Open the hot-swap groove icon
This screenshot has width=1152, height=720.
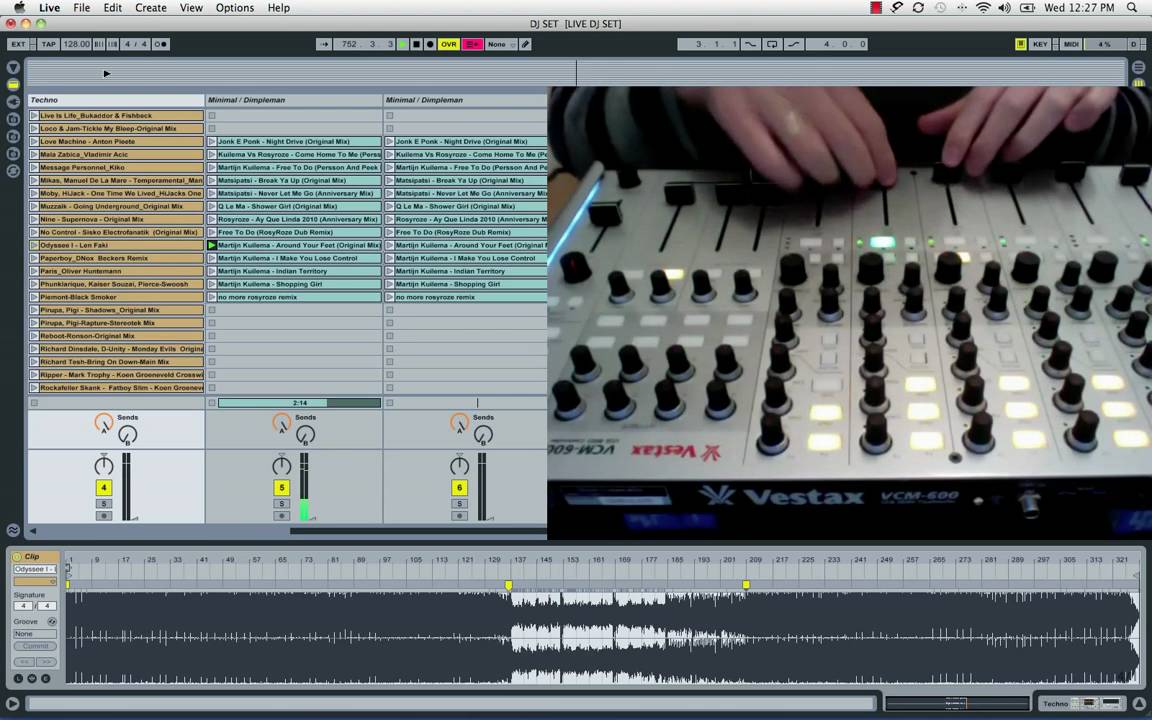[x=52, y=622]
